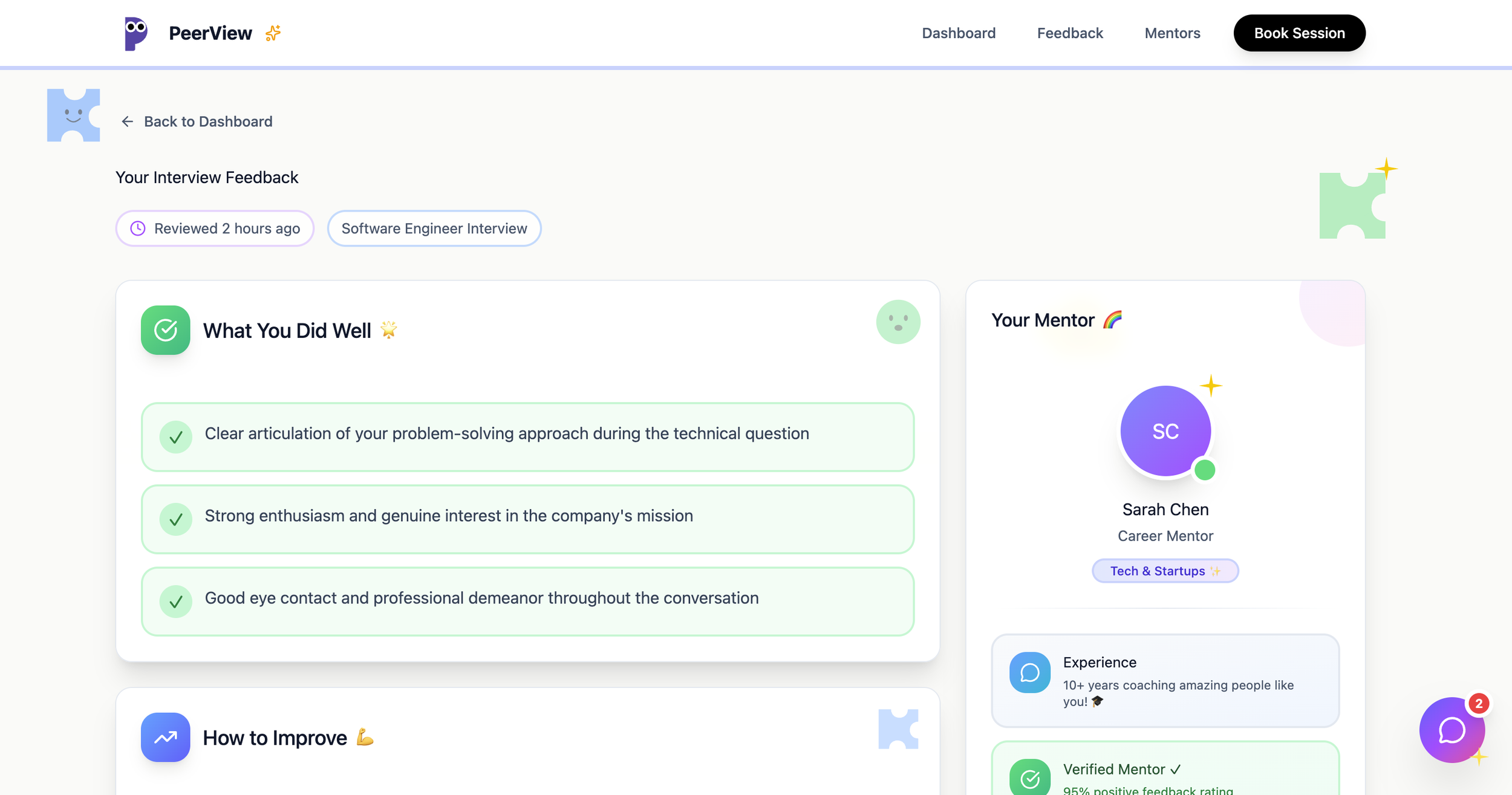Click the clock icon in Reviewed badge
This screenshot has height=795, width=1512.
click(138, 229)
